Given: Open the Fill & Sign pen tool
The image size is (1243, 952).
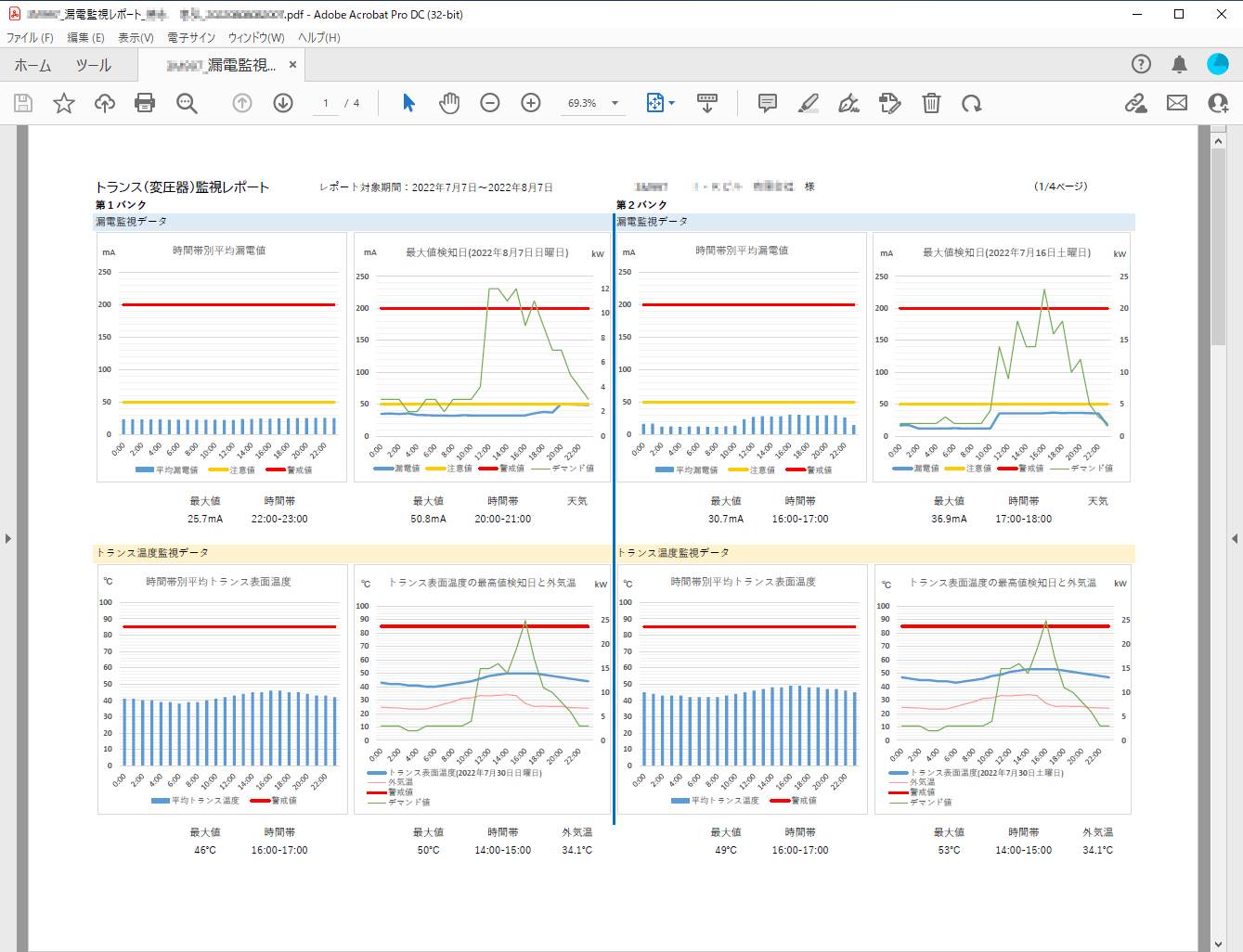Looking at the screenshot, I should pos(848,103).
